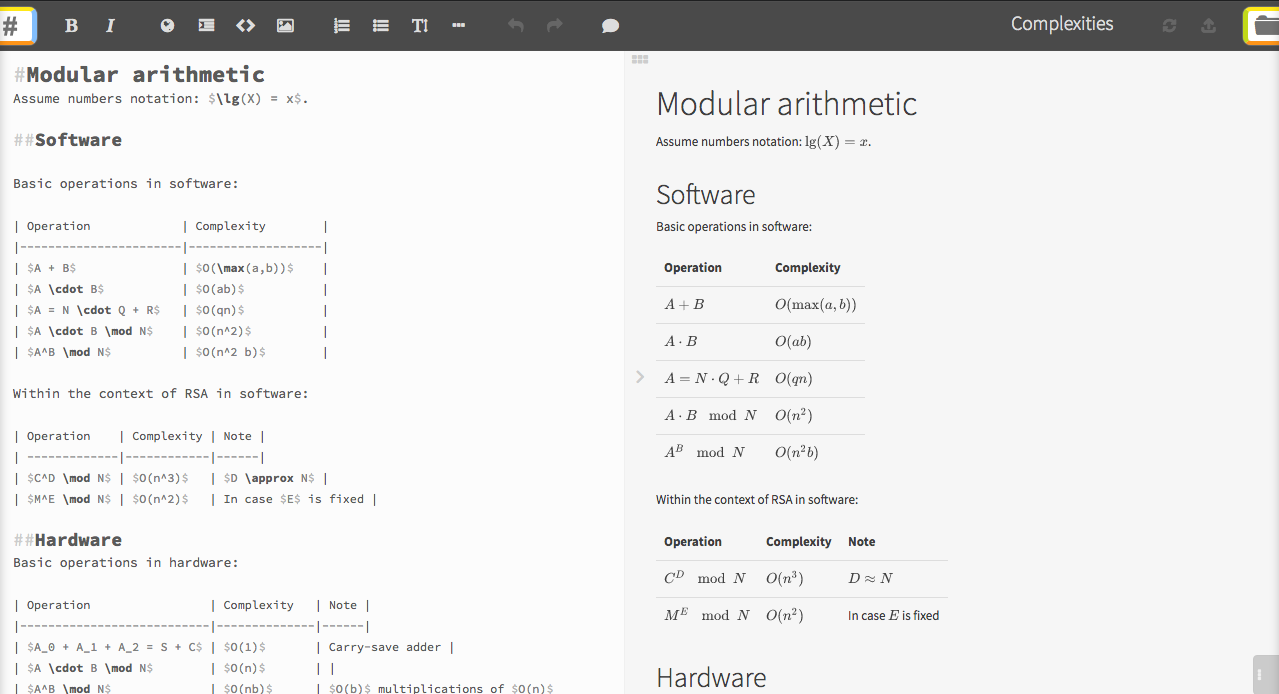Insert a code block
This screenshot has height=694, width=1279.
click(x=245, y=25)
